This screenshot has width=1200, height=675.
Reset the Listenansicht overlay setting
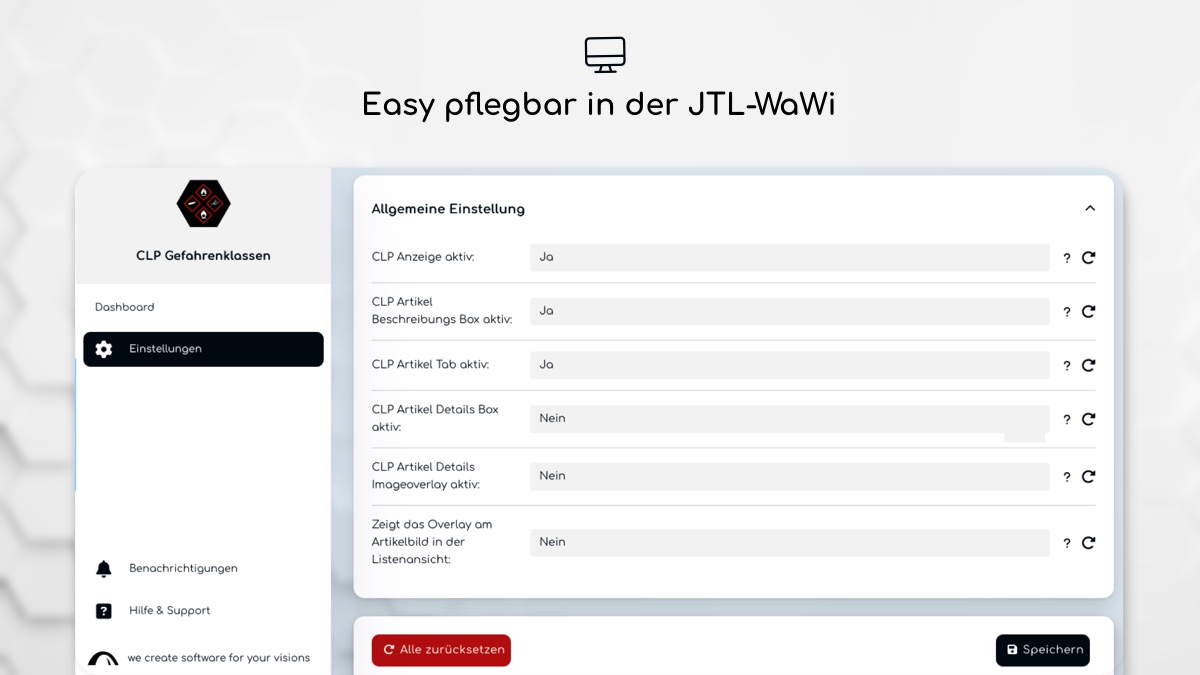click(x=1088, y=543)
